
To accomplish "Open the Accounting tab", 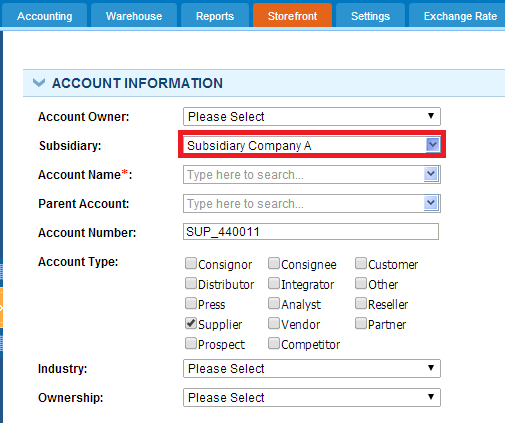I will (44, 16).
